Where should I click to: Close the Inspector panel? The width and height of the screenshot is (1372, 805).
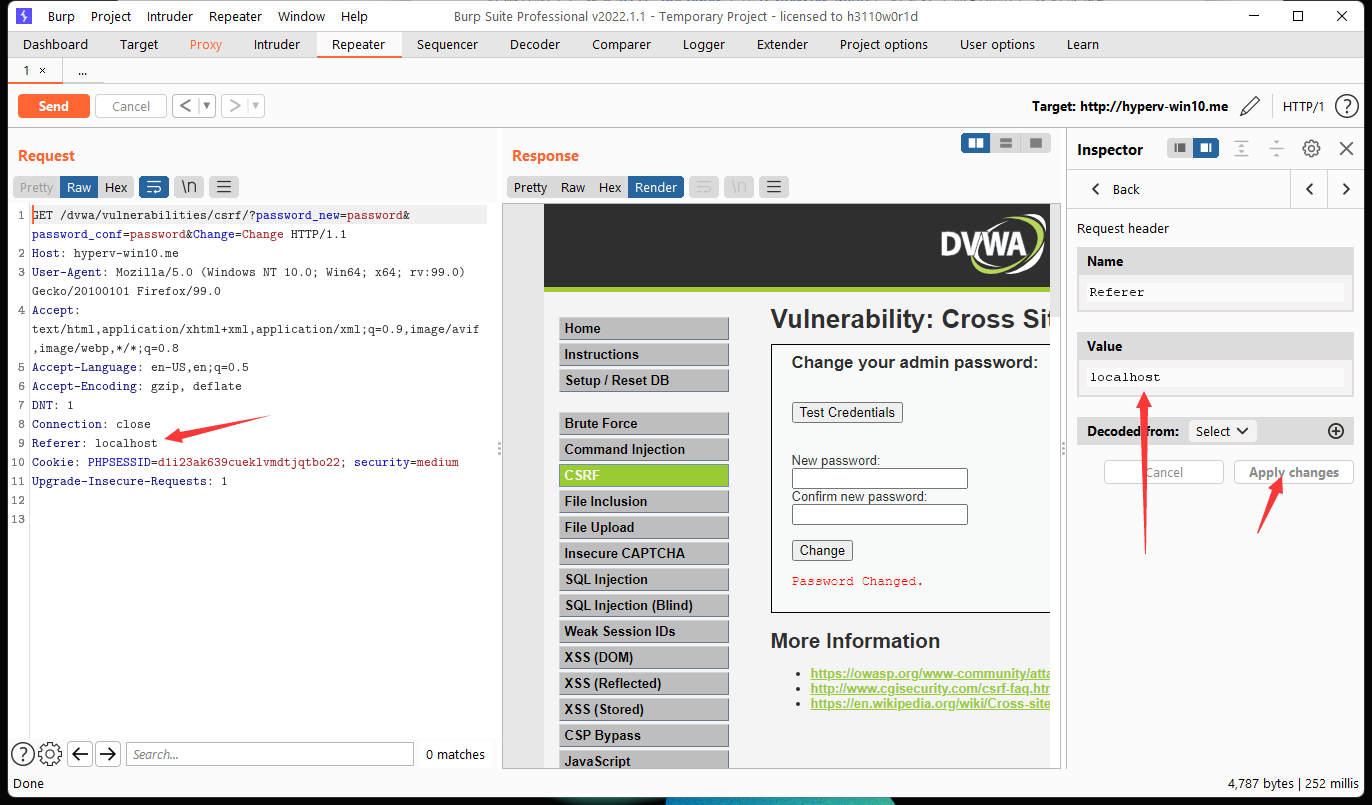[1346, 149]
